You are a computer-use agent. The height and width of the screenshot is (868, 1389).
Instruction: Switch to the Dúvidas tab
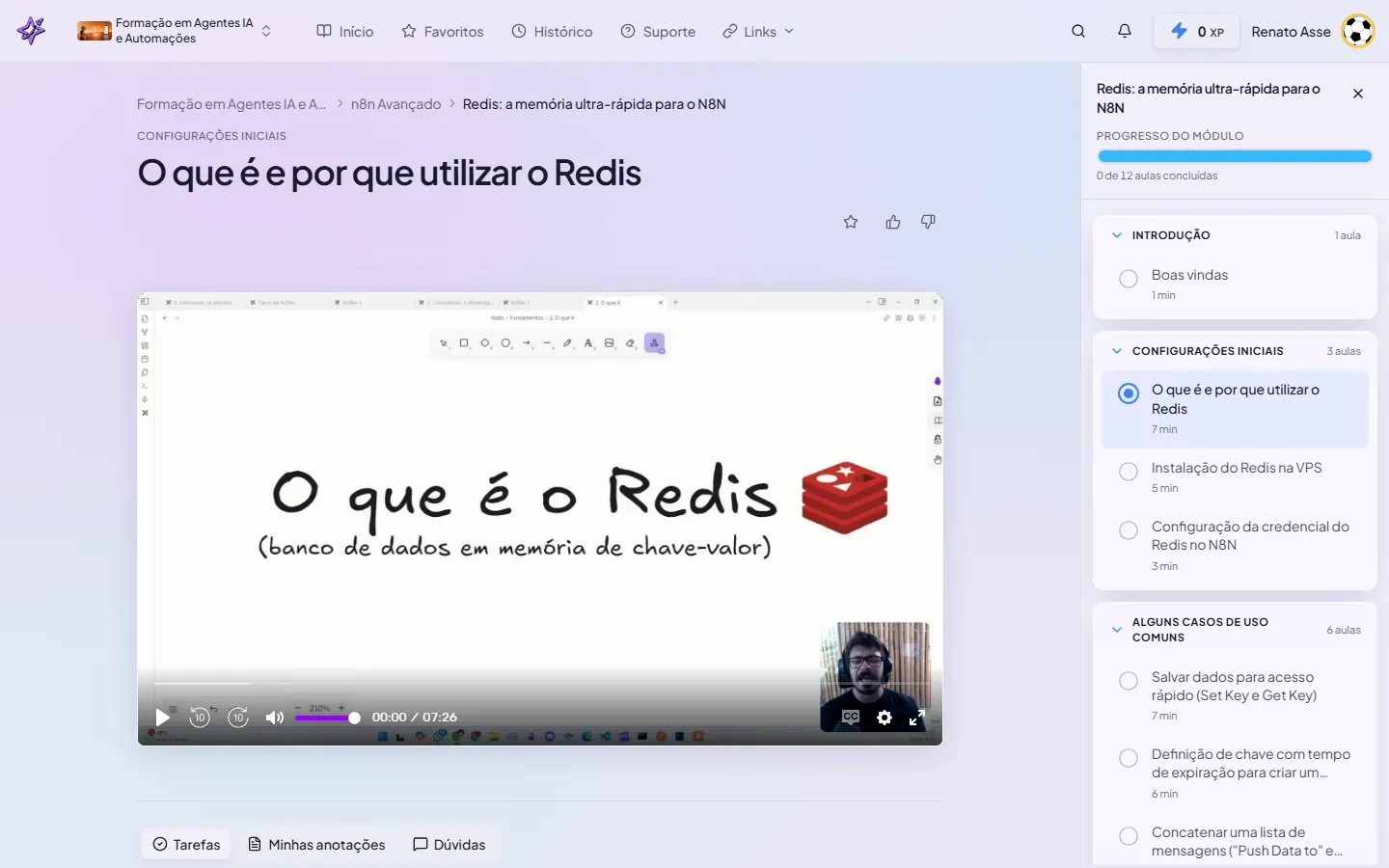pyautogui.click(x=449, y=845)
